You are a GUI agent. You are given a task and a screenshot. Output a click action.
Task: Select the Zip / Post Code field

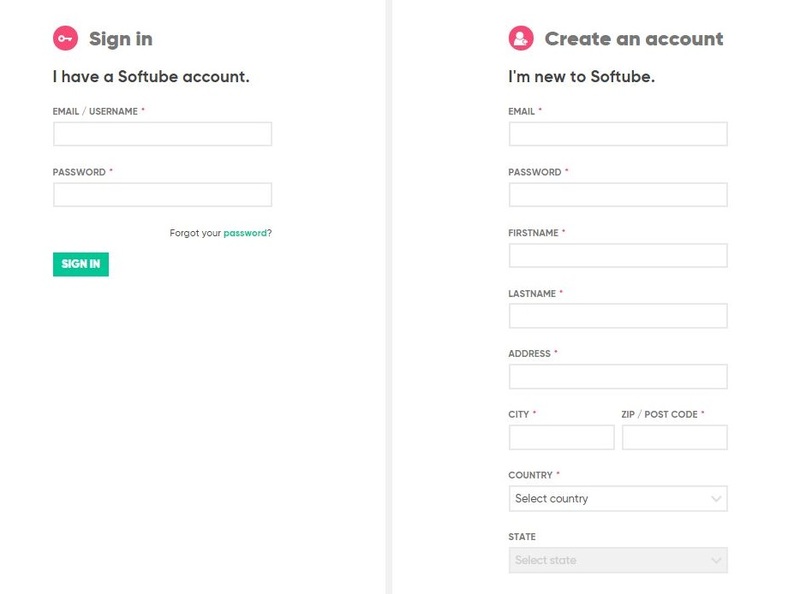[675, 437]
